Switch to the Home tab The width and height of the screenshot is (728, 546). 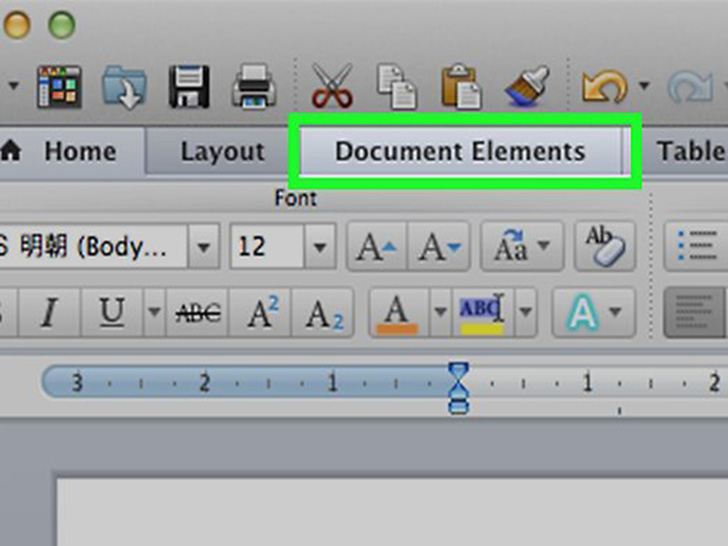pyautogui.click(x=72, y=151)
